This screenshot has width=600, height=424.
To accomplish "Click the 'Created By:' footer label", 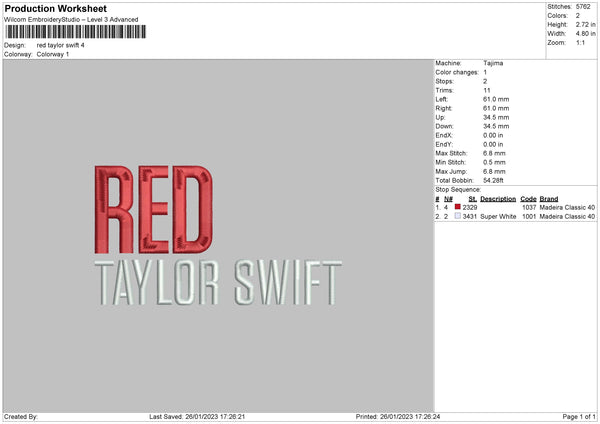I will coord(21,417).
